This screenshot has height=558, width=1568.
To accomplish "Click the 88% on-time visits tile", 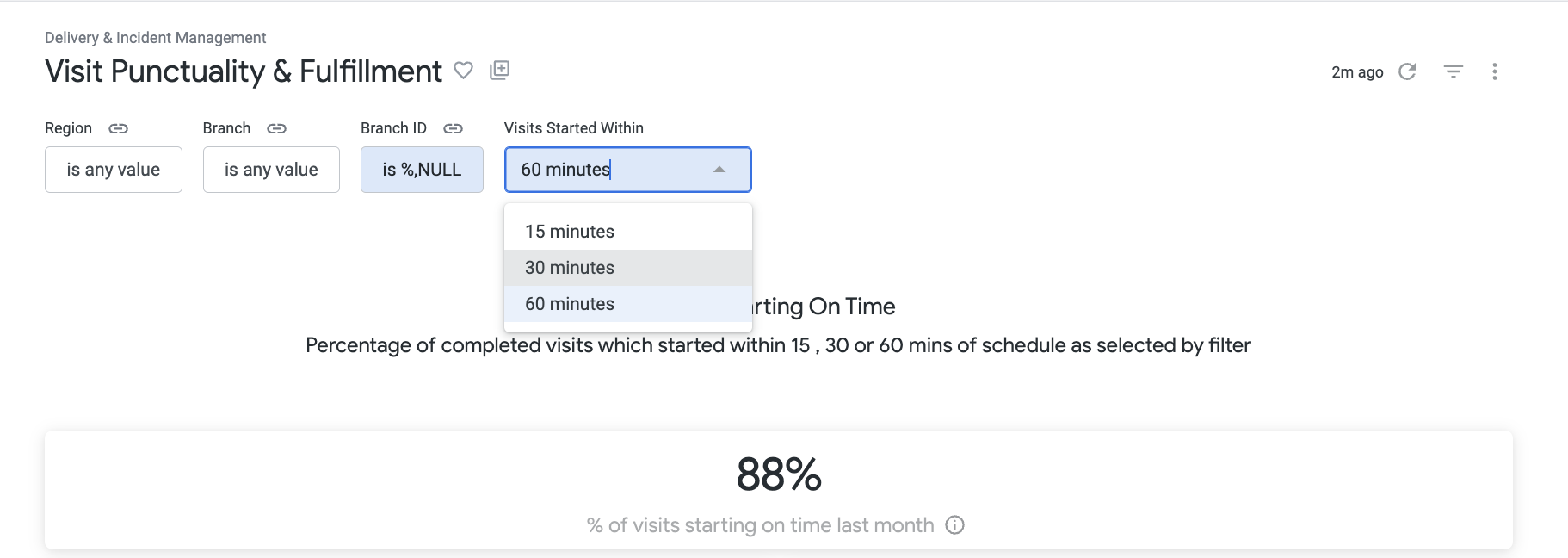I will 779,490.
